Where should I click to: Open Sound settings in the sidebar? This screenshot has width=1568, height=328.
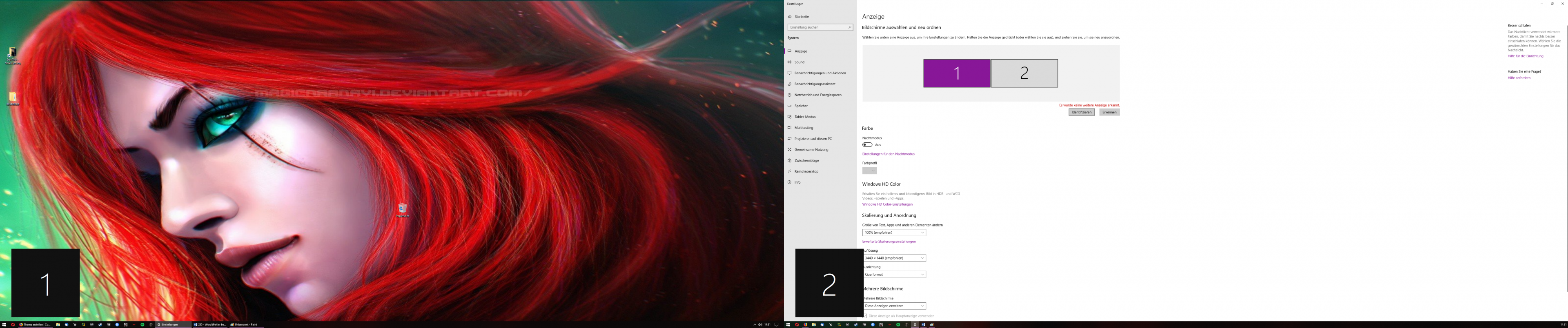(x=820, y=62)
